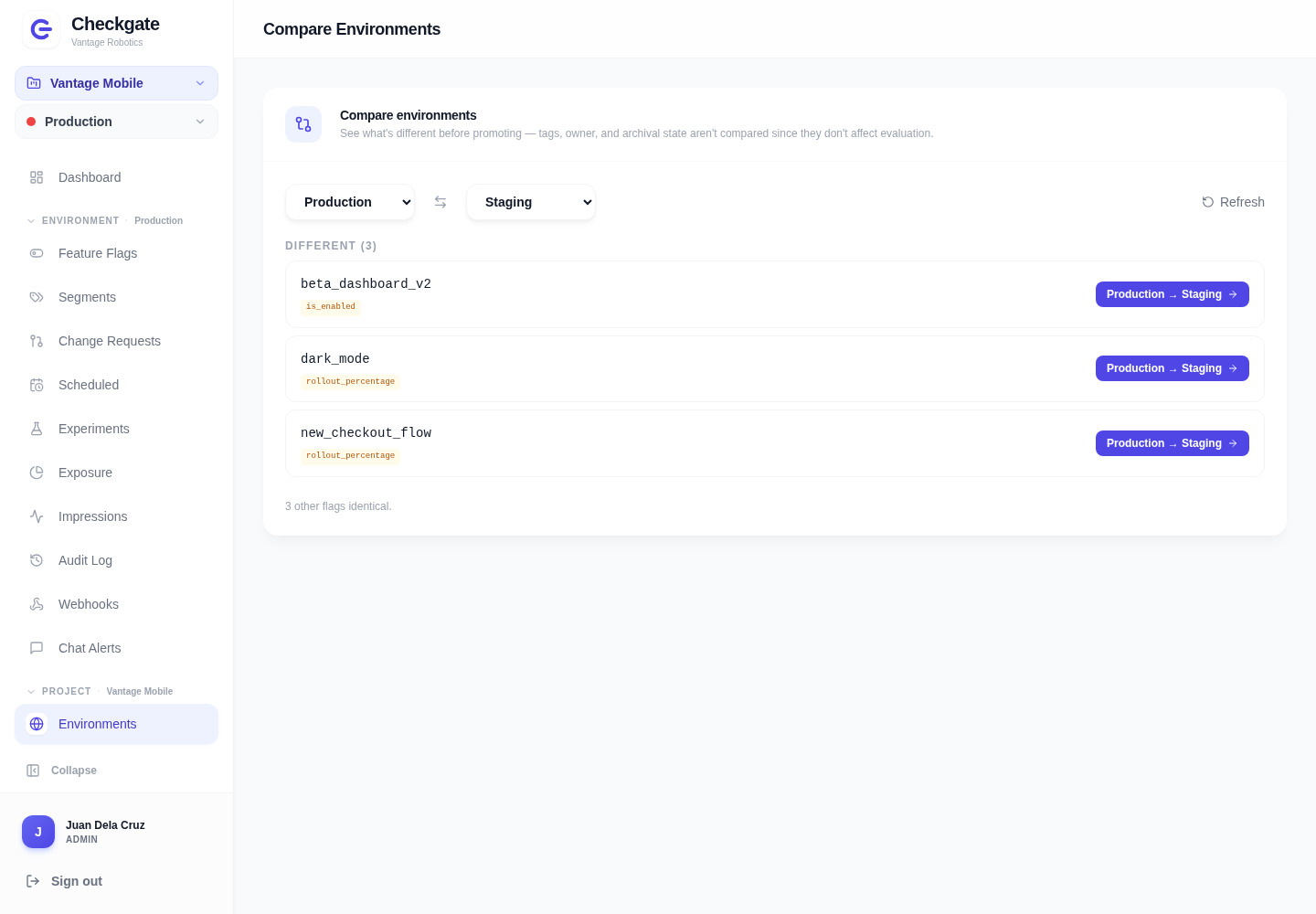This screenshot has height=914, width=1316.
Task: Navigate to Change Requests
Action: coord(116,341)
